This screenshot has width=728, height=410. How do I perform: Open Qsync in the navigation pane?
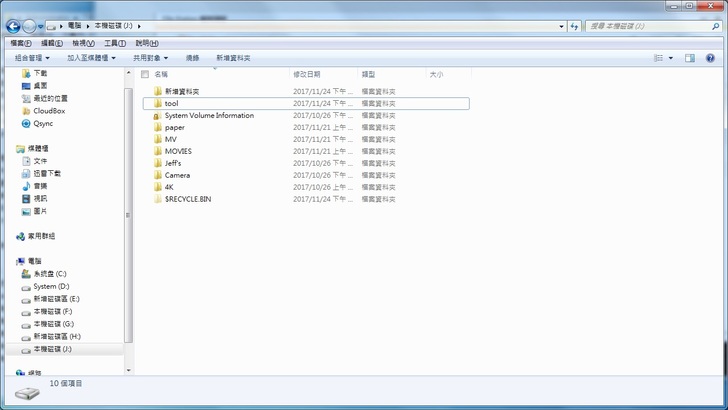(43, 123)
